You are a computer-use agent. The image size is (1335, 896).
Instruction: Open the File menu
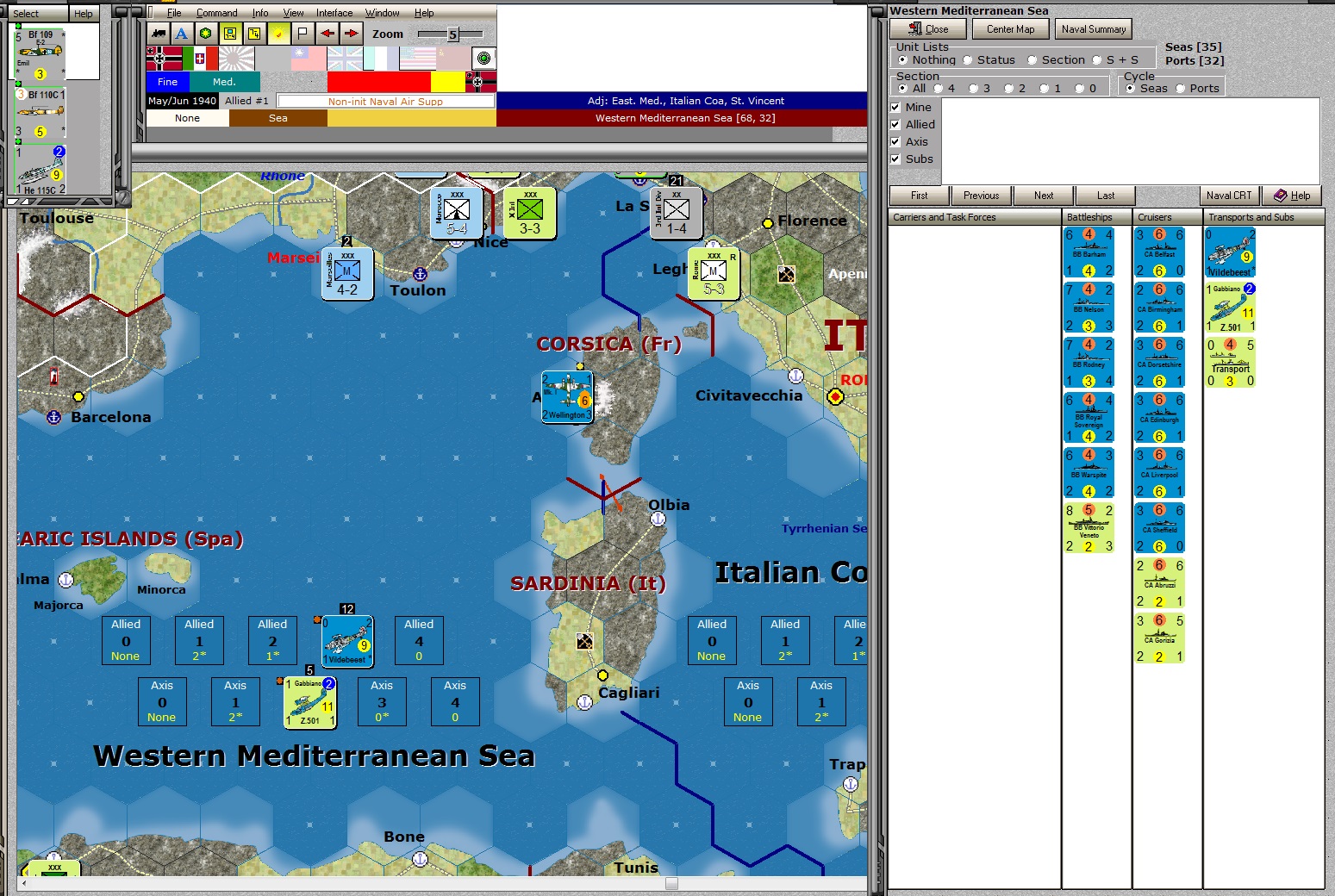click(174, 13)
